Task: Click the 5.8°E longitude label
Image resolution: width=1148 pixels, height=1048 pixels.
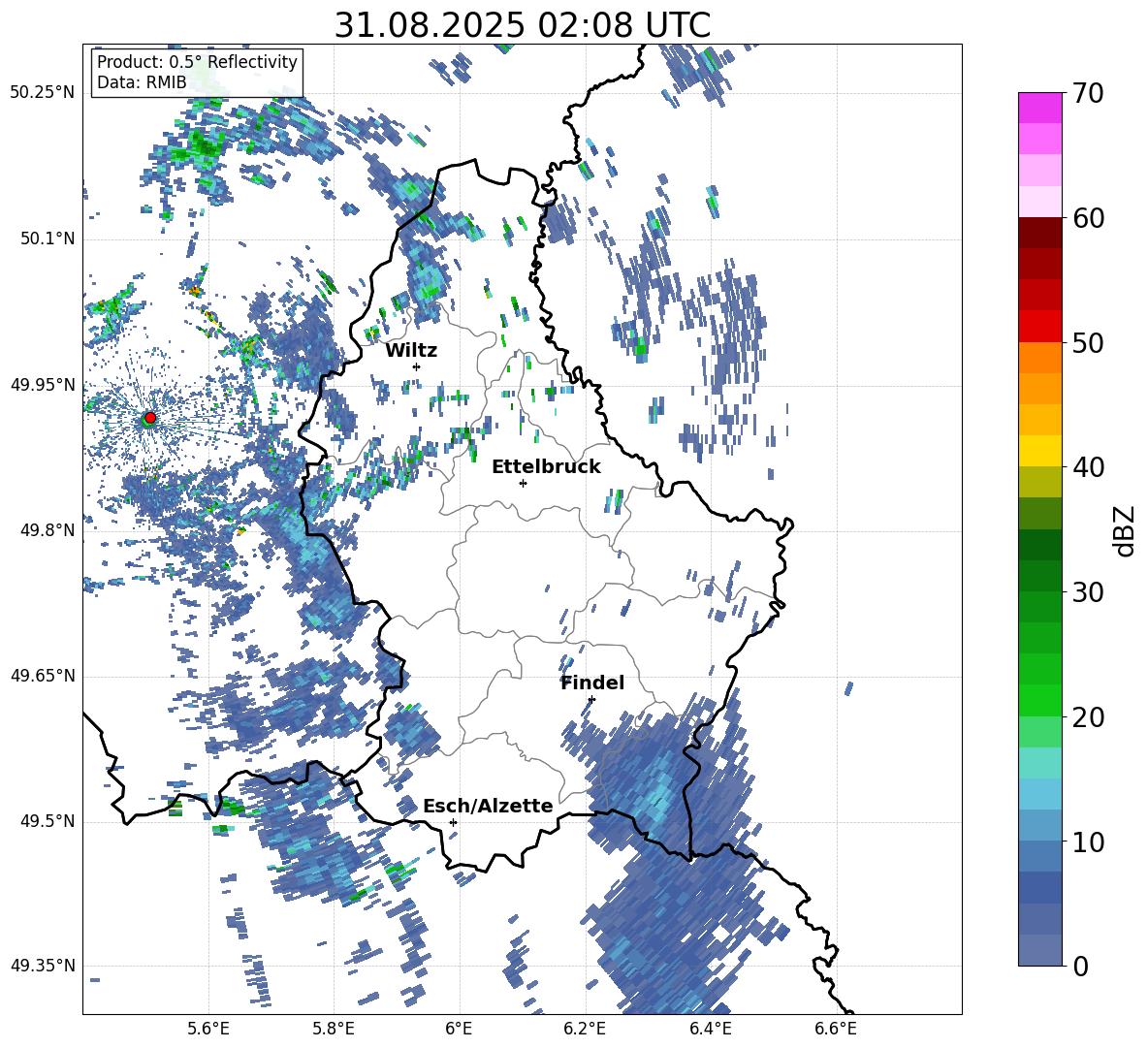Action: [334, 1030]
